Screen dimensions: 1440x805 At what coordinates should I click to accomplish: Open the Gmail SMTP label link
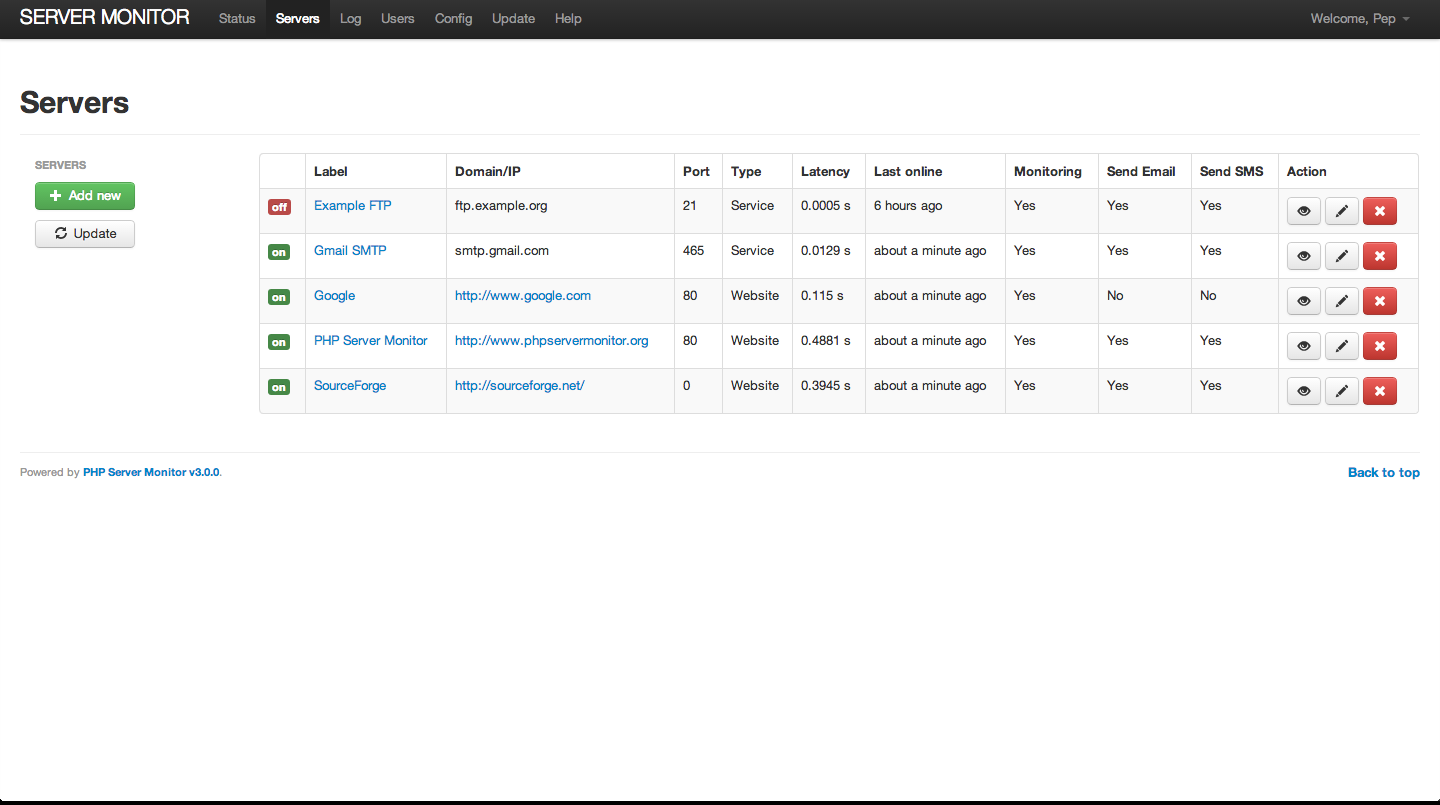[x=350, y=251]
